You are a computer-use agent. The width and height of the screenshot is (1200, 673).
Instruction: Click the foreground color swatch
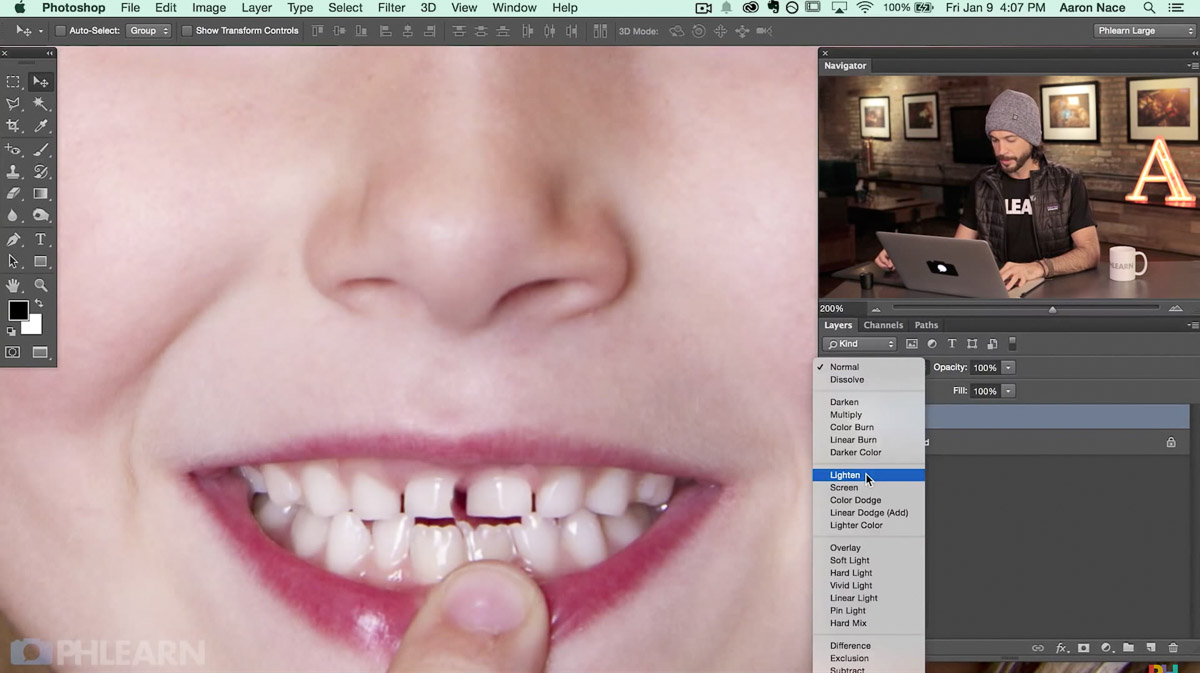pyautogui.click(x=17, y=312)
